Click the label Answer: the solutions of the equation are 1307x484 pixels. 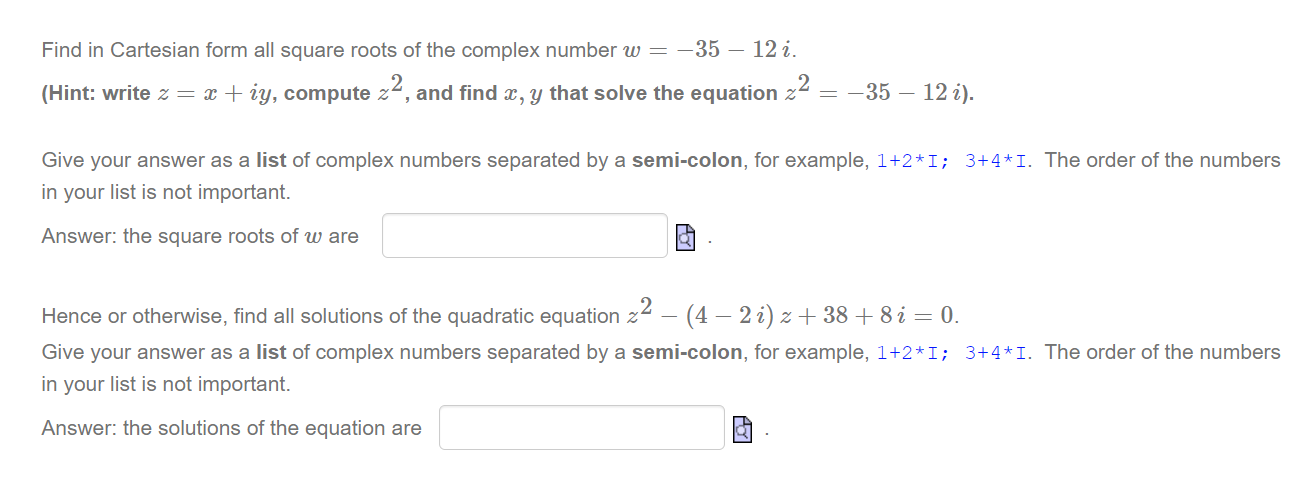pyautogui.click(x=232, y=429)
